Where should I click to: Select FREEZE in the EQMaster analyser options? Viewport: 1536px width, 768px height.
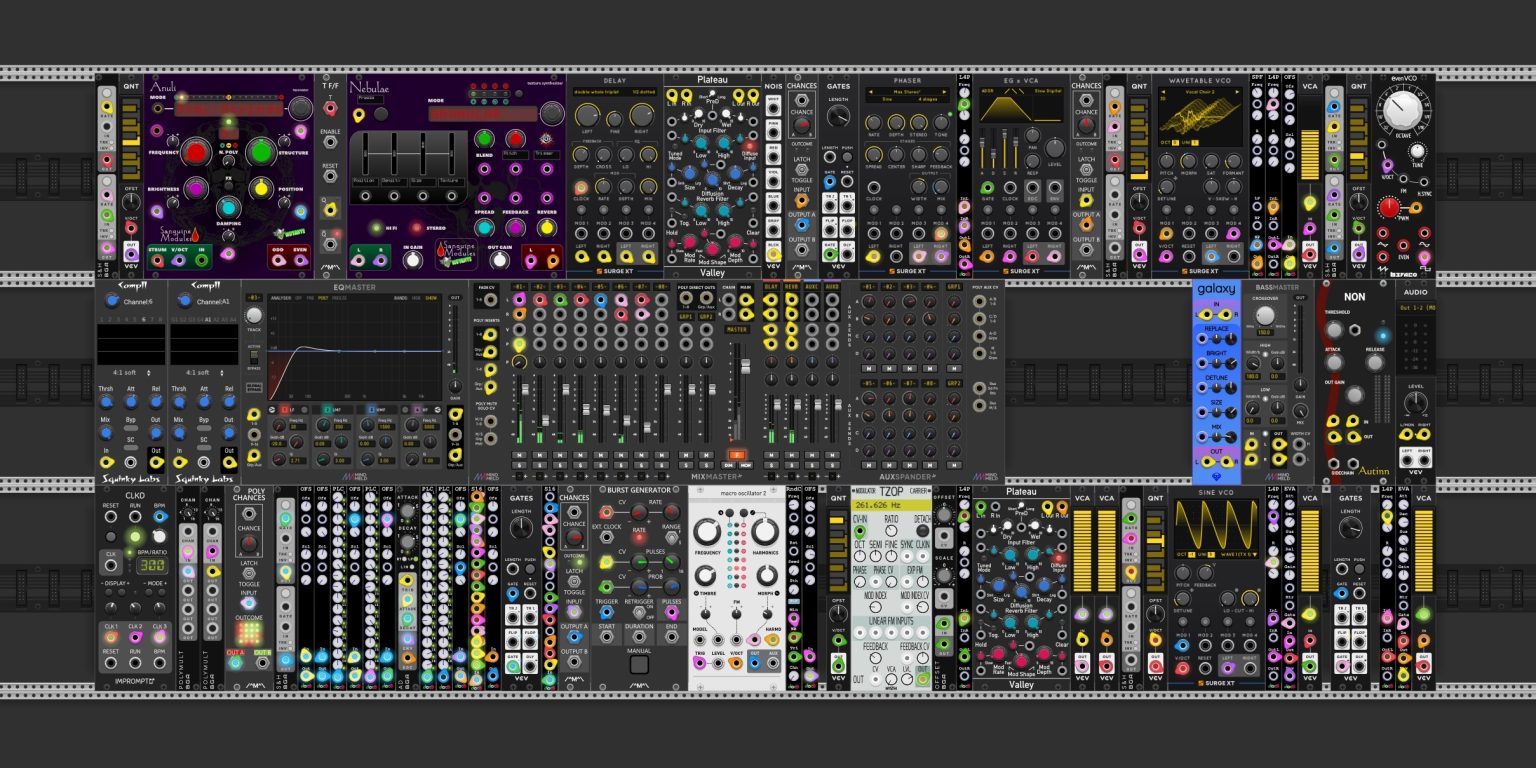340,298
